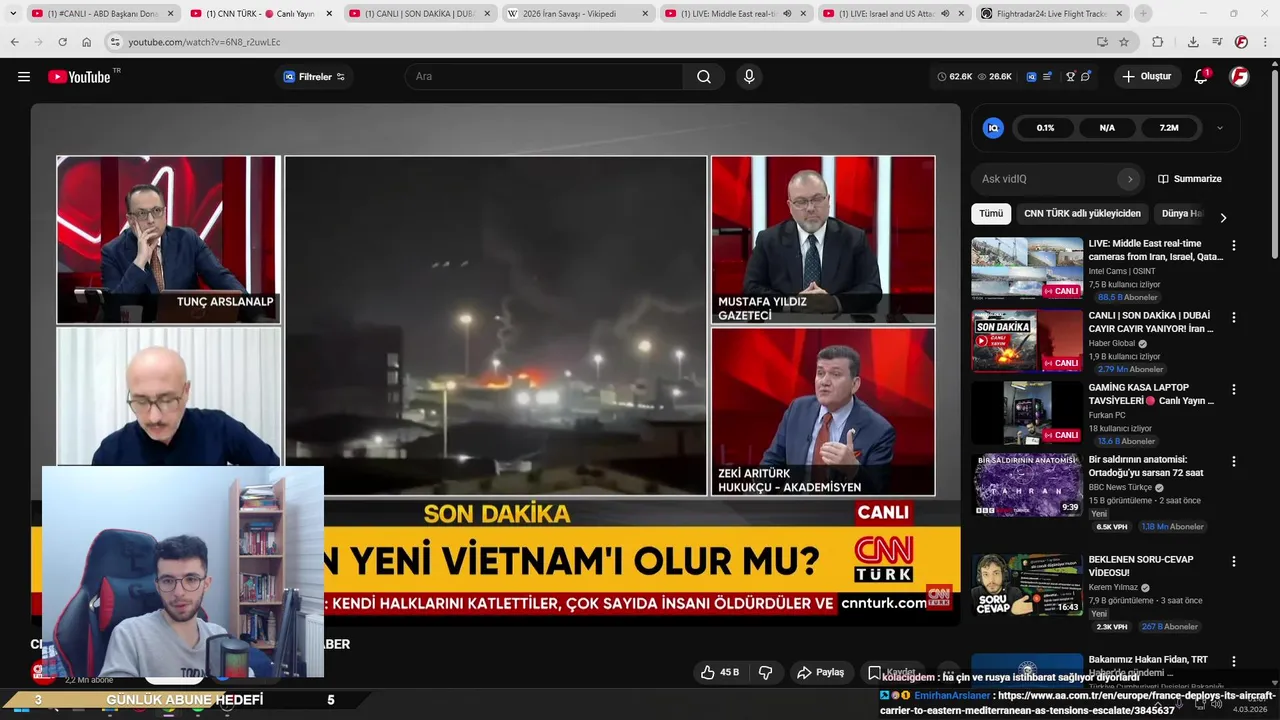Viewport: 1280px width, 720px height.
Task: Switch to '2026 İran Savaşı - Vikipedi' tab
Action: (578, 14)
